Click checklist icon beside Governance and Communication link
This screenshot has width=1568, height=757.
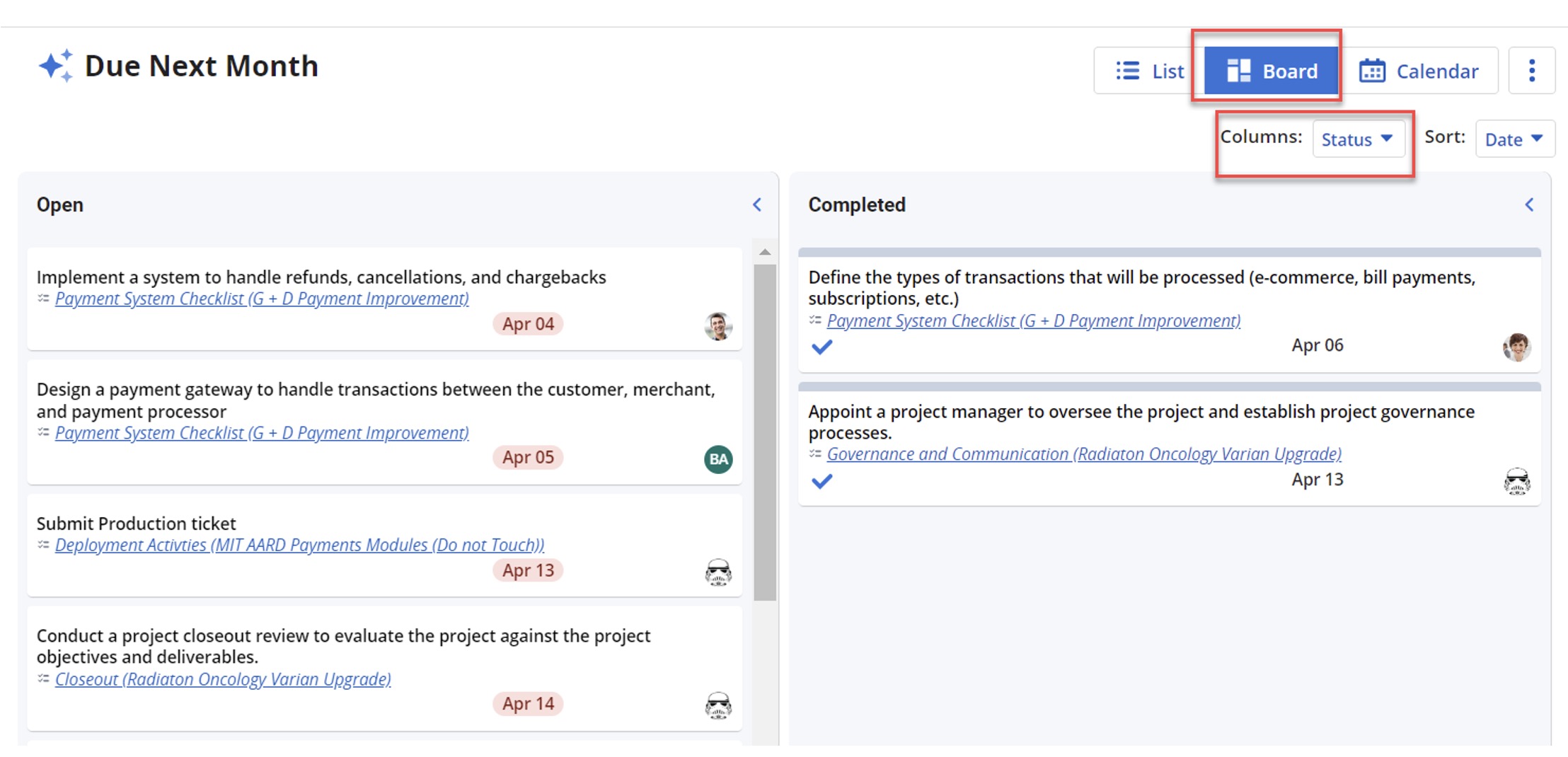point(815,453)
